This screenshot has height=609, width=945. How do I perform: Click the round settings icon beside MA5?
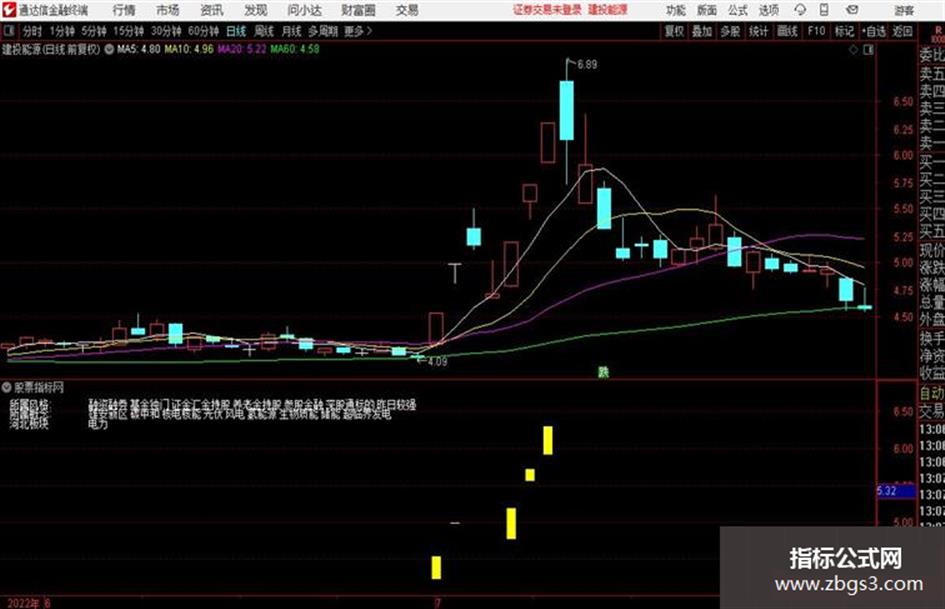[x=109, y=49]
